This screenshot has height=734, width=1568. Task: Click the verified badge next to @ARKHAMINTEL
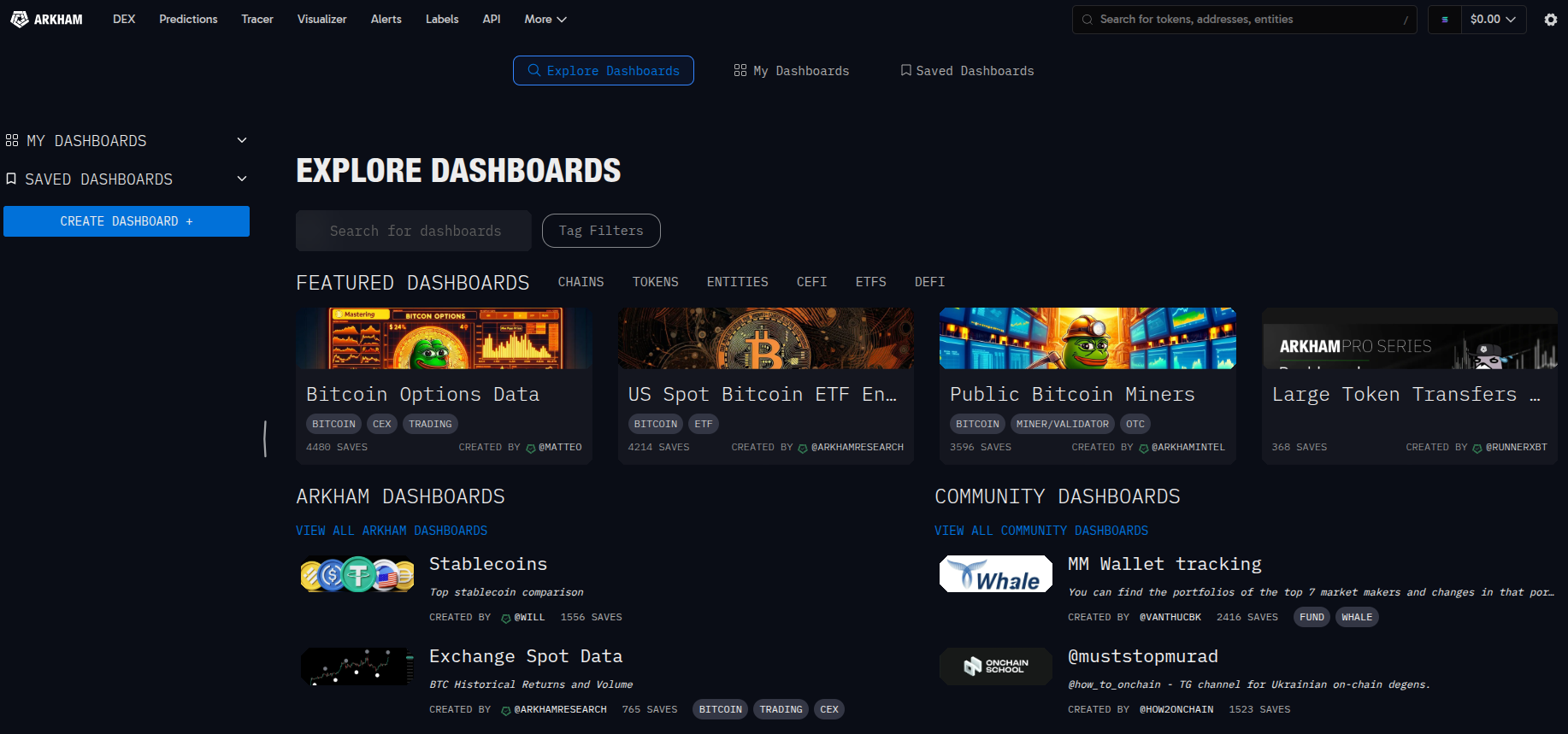pyautogui.click(x=1144, y=448)
